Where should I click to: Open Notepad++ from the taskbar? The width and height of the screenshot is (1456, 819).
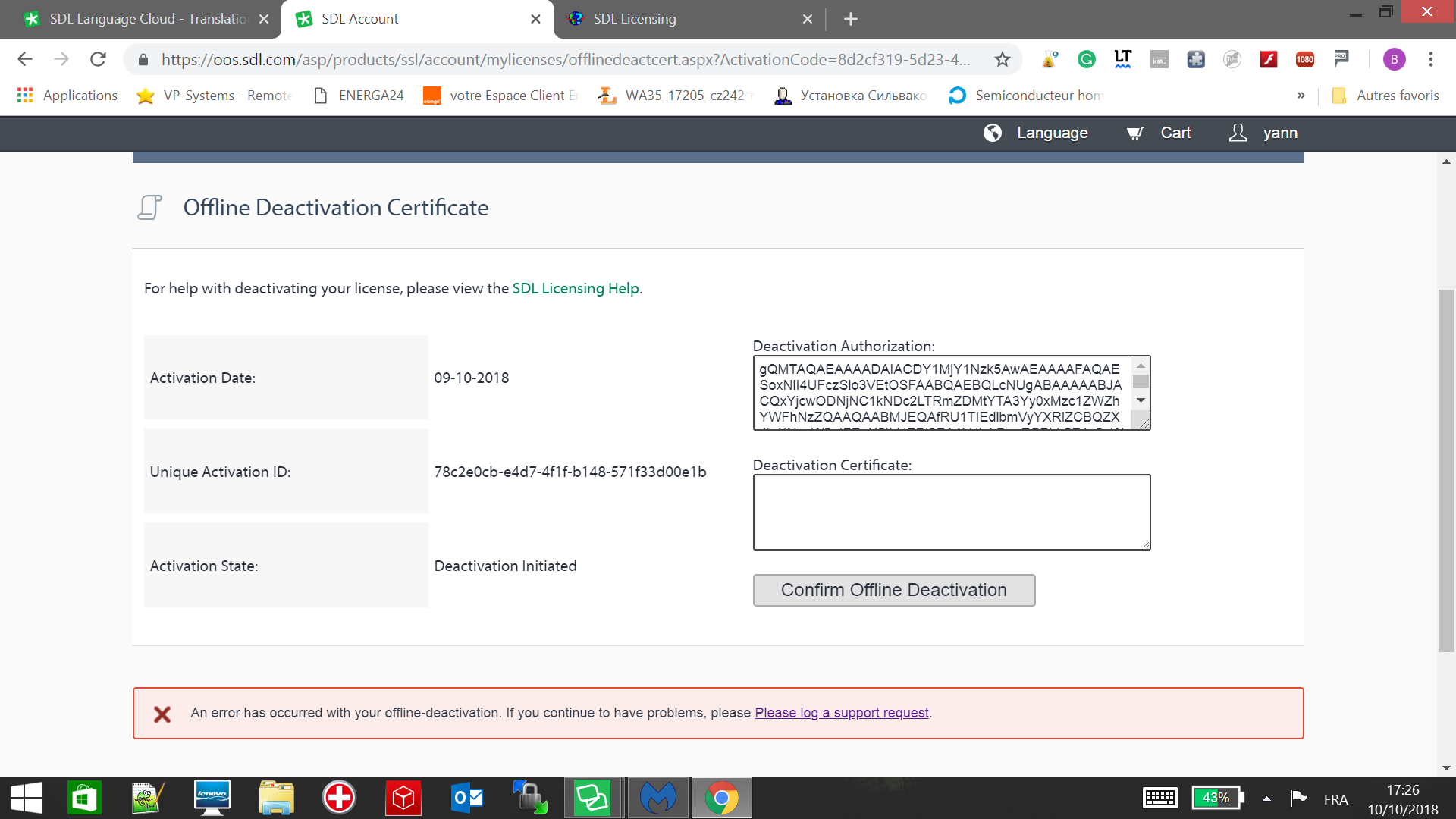(x=148, y=798)
